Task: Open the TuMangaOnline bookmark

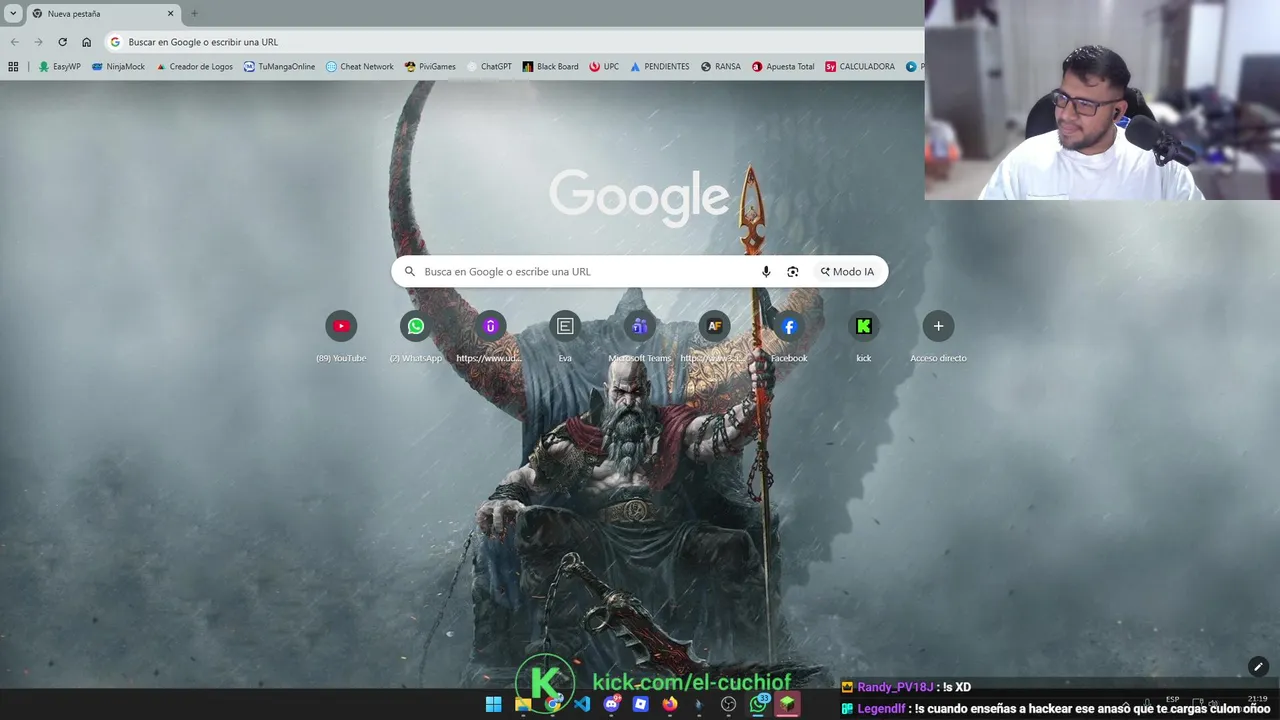Action: point(279,66)
